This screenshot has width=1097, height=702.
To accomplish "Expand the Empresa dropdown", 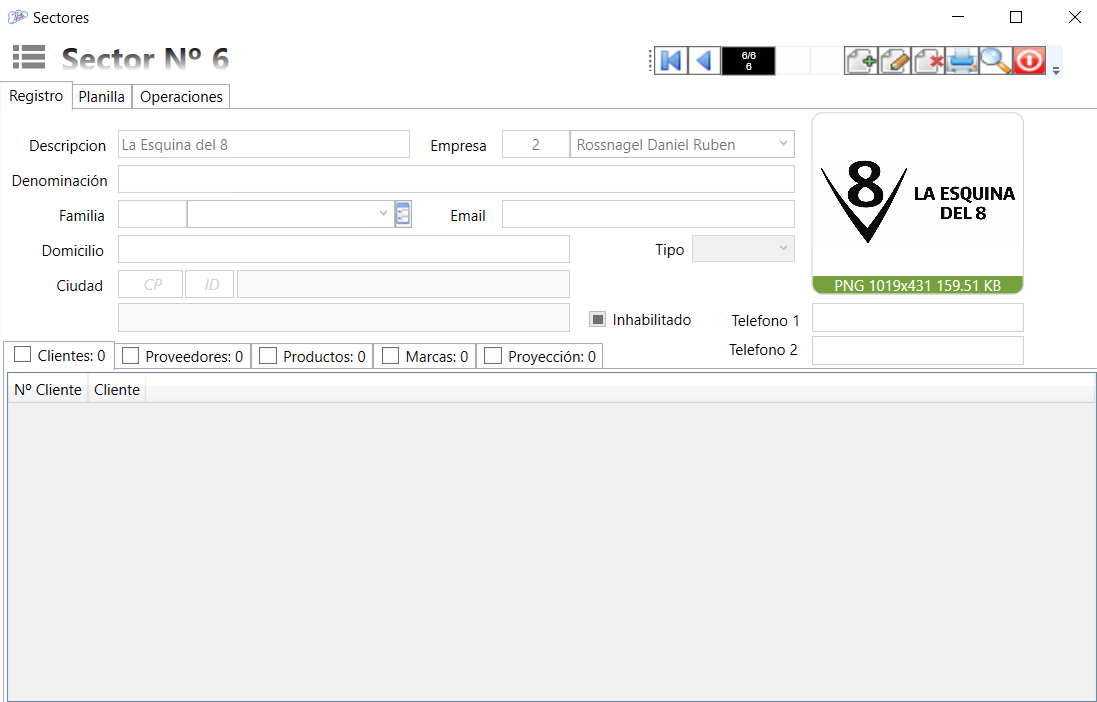I will 783,144.
